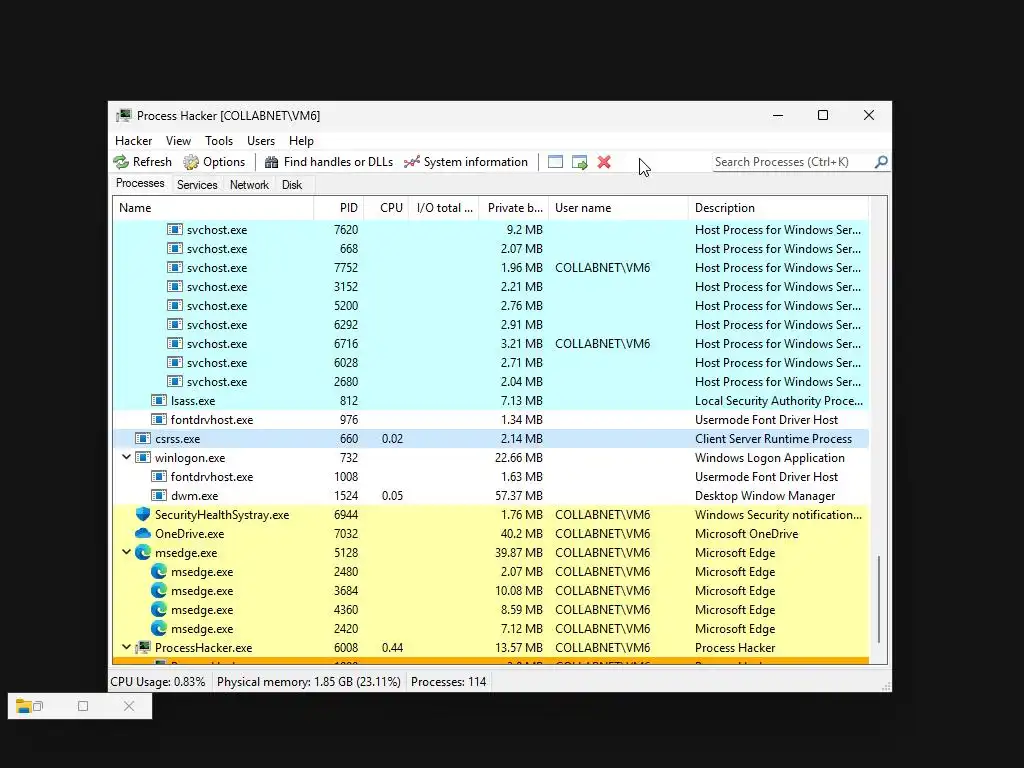Open the View menu
The width and height of the screenshot is (1024, 768).
point(178,141)
